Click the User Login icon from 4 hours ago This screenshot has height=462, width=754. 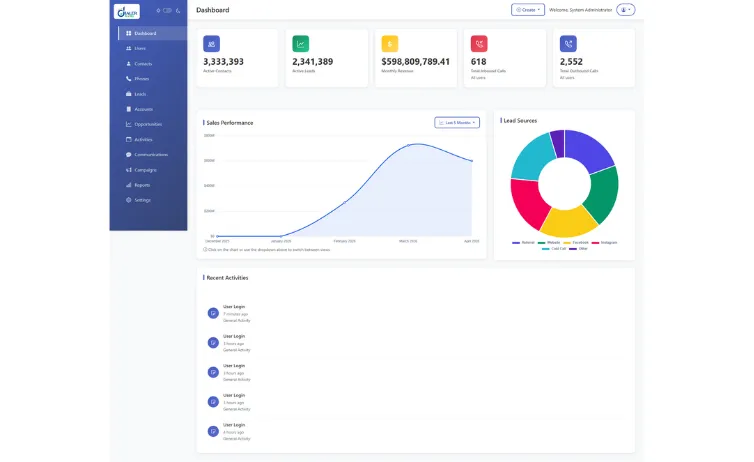(213, 431)
